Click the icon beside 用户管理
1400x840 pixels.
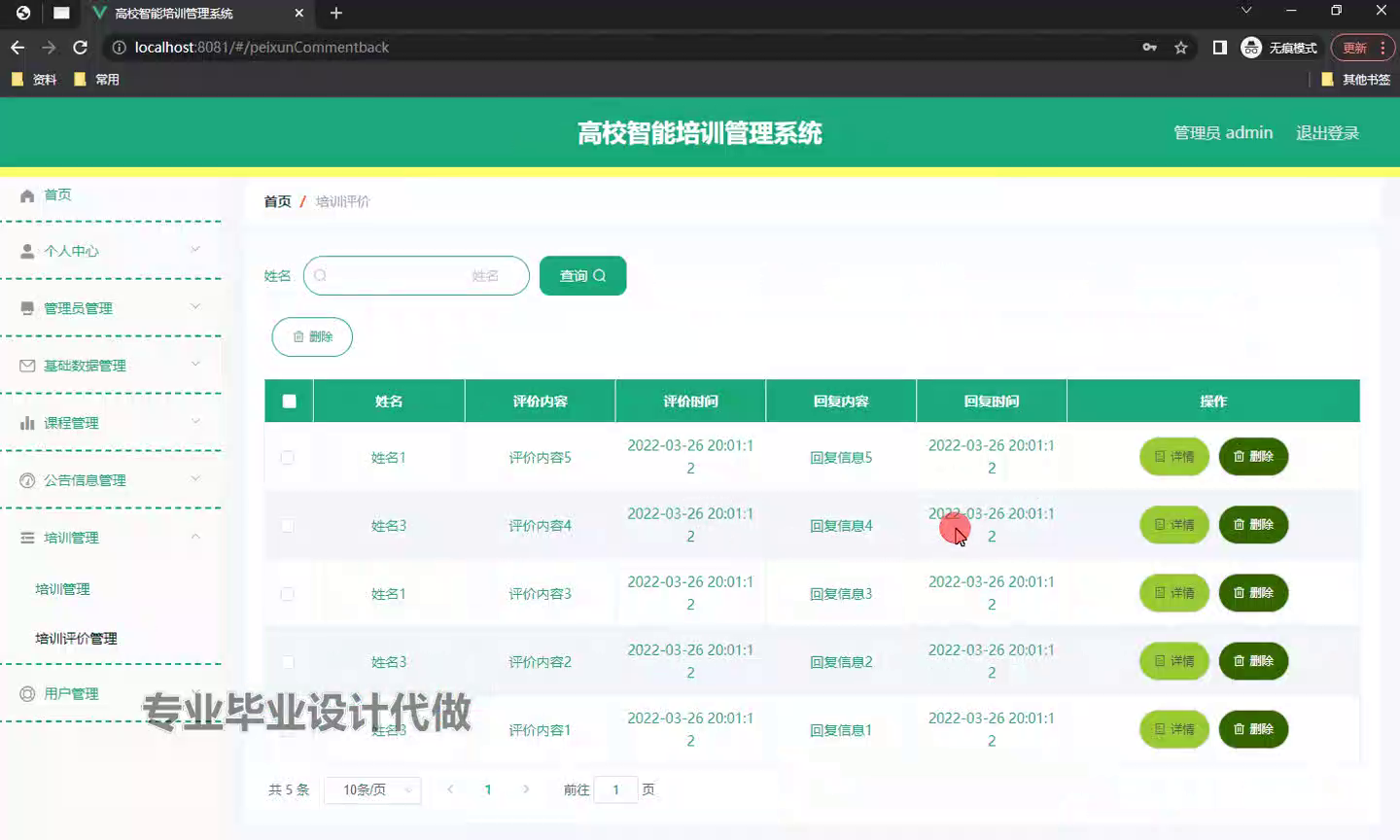tap(27, 694)
